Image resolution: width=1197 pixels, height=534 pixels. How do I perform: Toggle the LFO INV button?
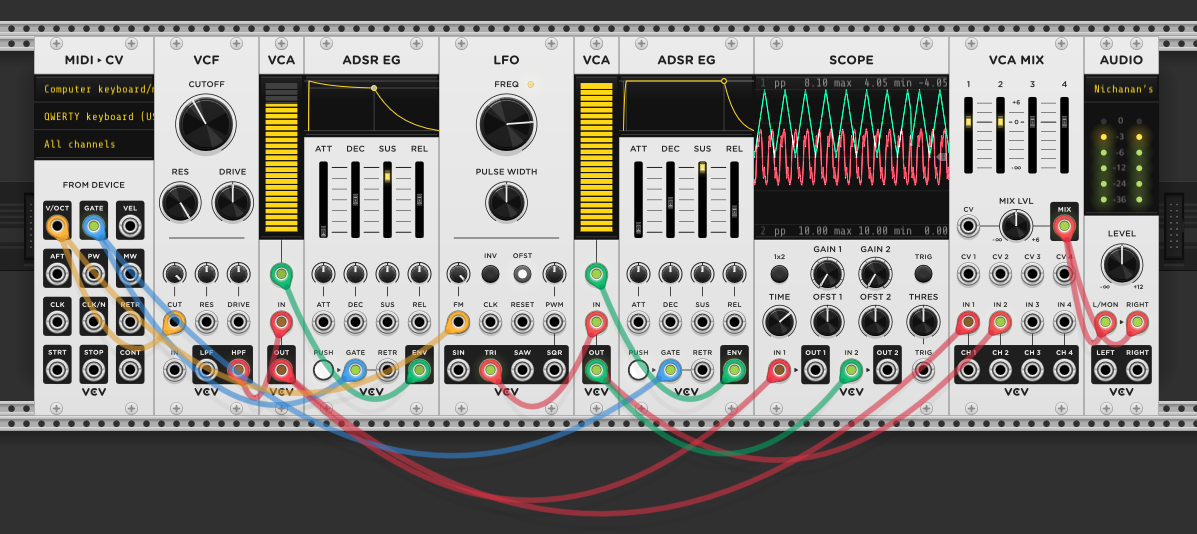[490, 274]
